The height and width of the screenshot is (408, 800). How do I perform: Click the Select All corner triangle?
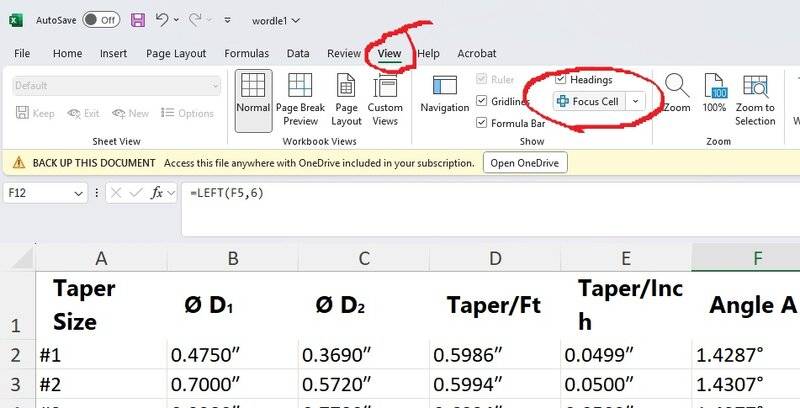point(23,258)
